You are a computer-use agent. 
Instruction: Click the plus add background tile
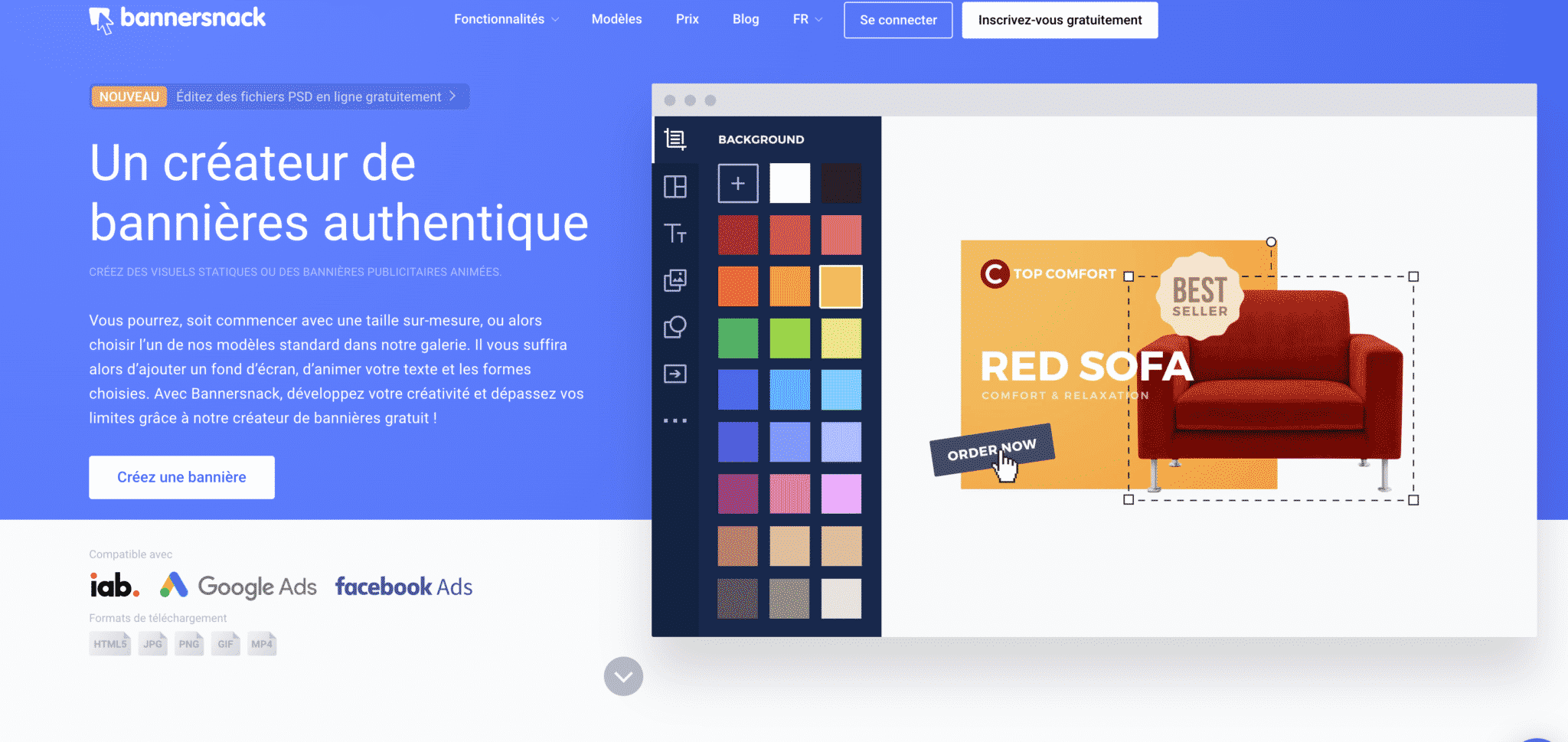pyautogui.click(x=737, y=183)
